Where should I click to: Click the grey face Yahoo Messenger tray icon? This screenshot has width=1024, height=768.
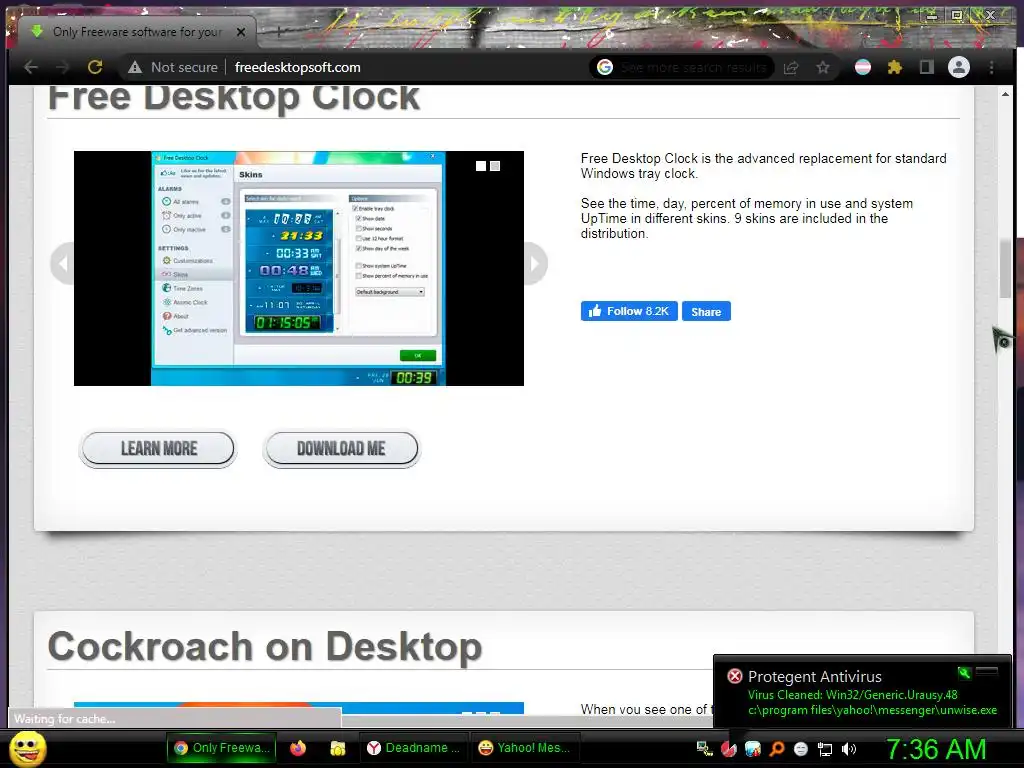tap(801, 749)
